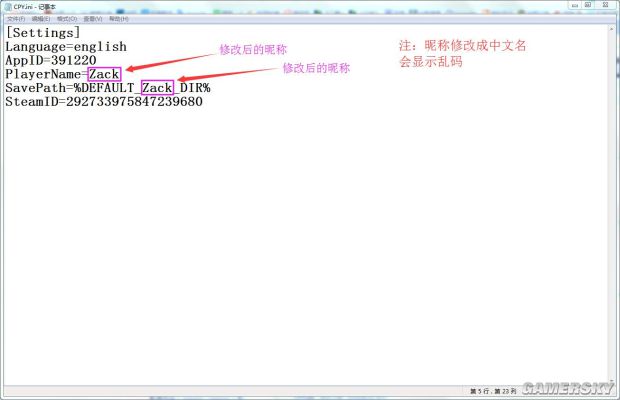Open the 帮助(H) Help menu
Viewport: 620px width, 400px height.
[118, 18]
